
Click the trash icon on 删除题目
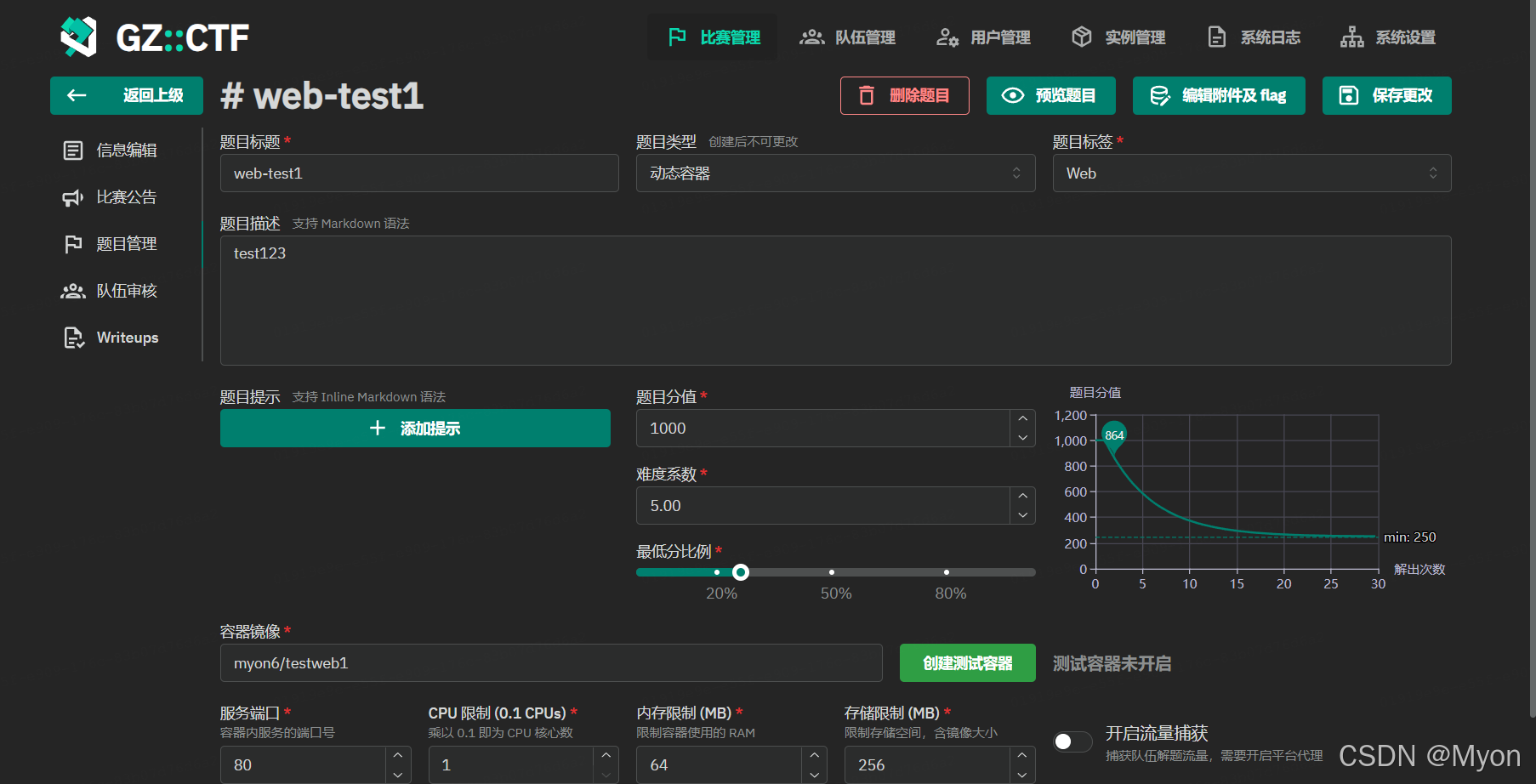point(867,95)
